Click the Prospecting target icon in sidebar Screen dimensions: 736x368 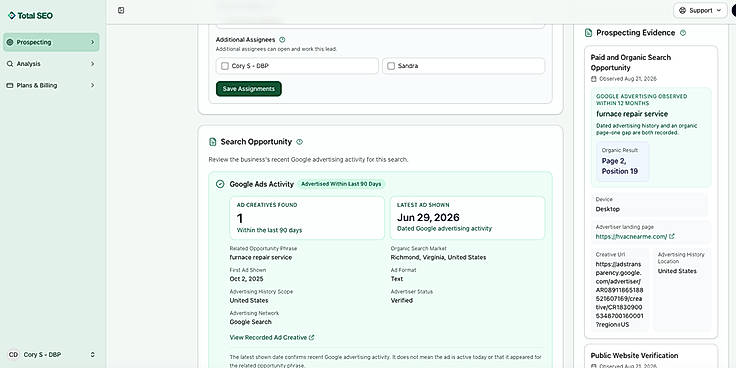click(x=10, y=42)
